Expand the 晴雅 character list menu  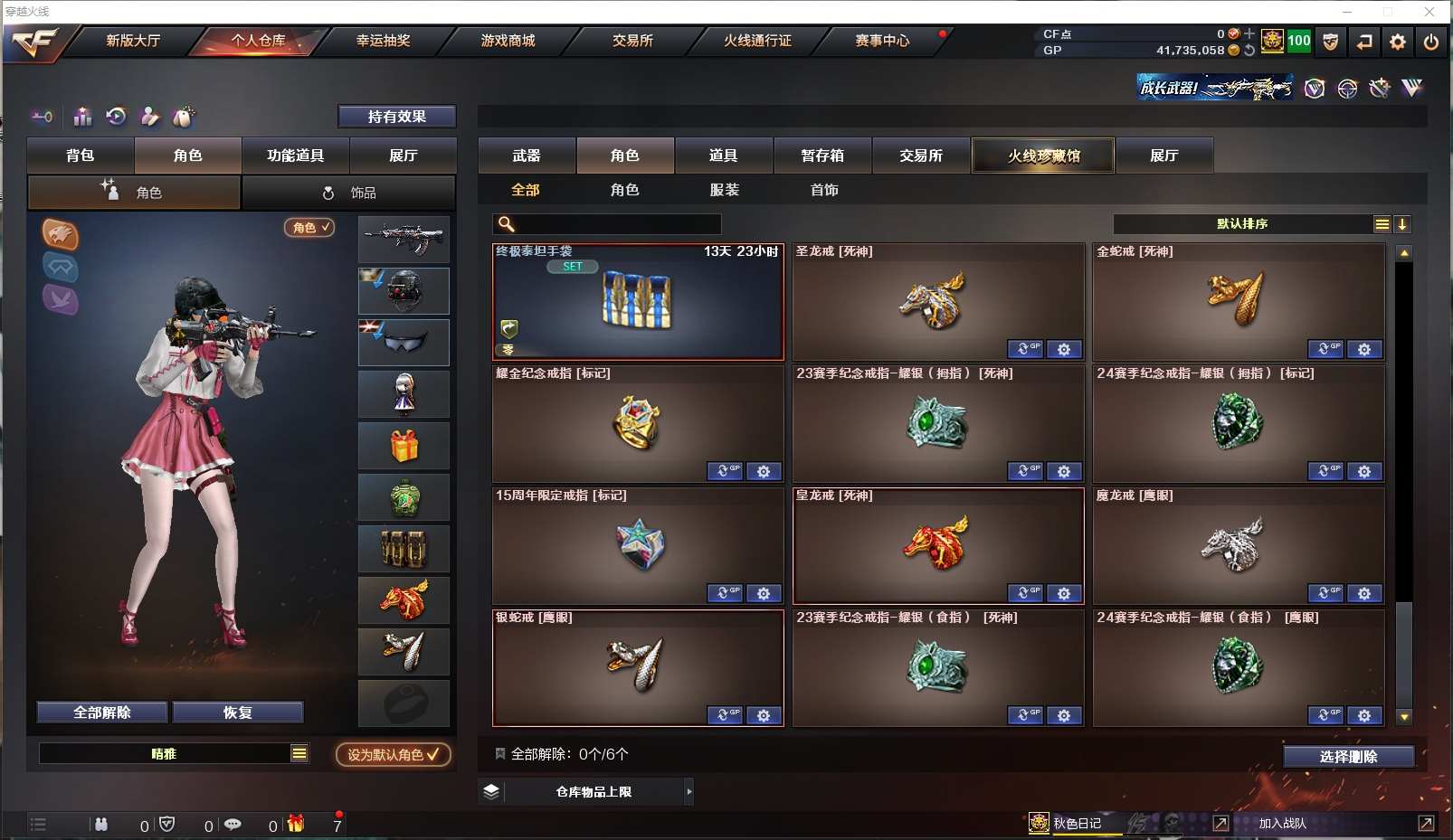pos(299,753)
